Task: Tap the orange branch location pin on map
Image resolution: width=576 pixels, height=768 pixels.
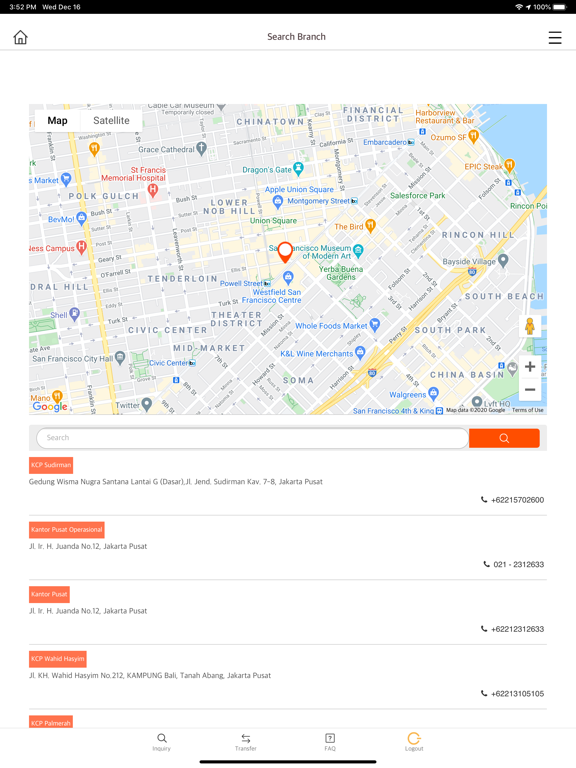Action: [285, 252]
